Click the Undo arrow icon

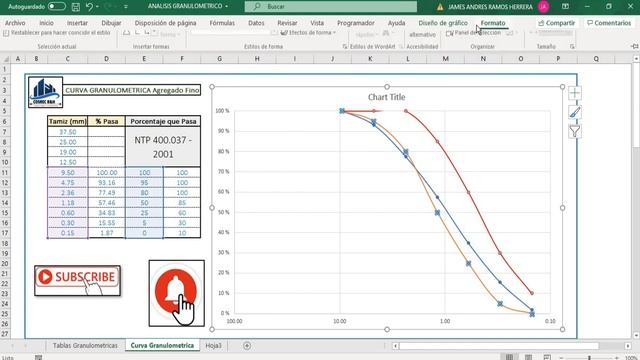89,7
